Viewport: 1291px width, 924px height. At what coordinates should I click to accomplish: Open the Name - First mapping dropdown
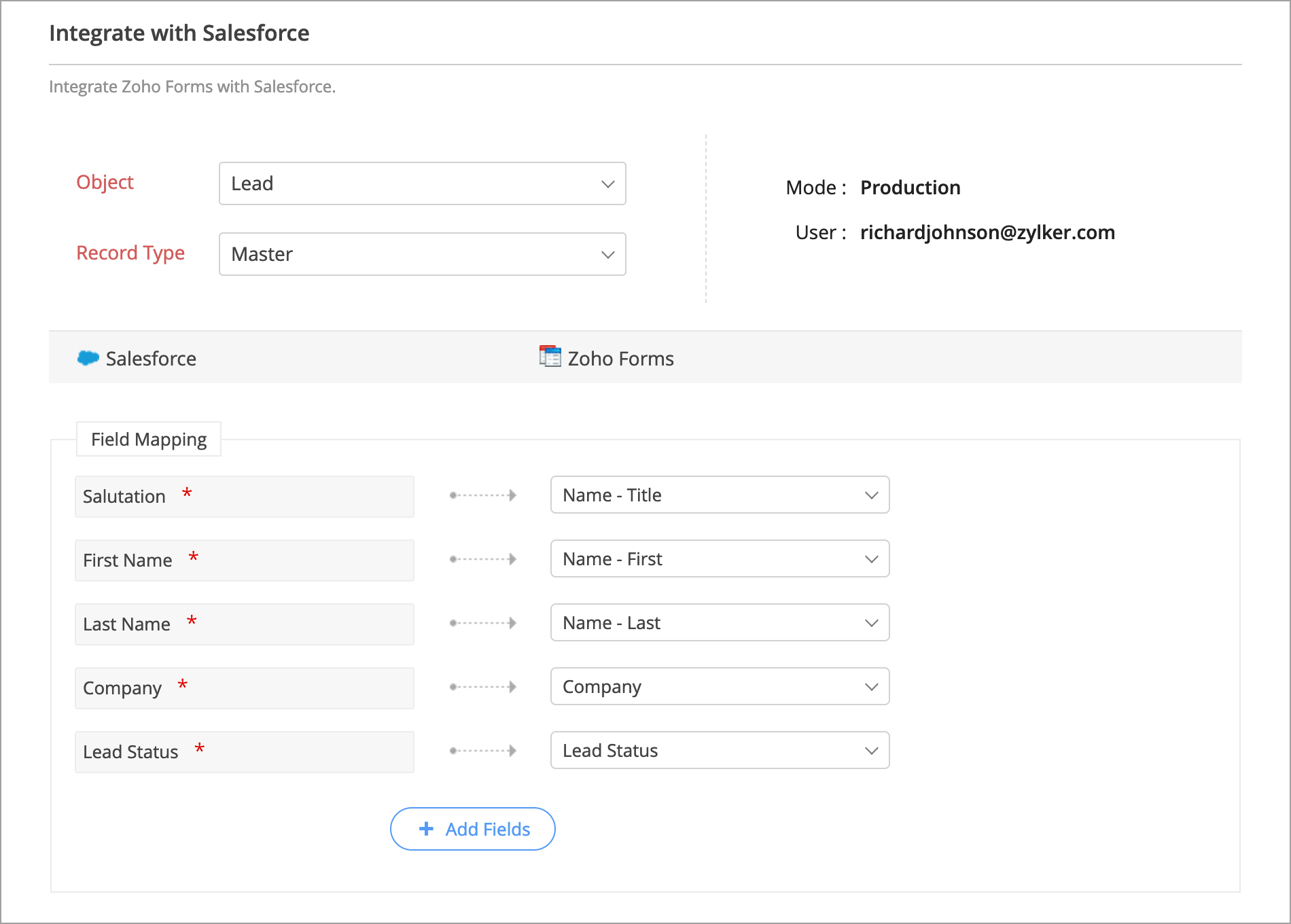coord(720,559)
